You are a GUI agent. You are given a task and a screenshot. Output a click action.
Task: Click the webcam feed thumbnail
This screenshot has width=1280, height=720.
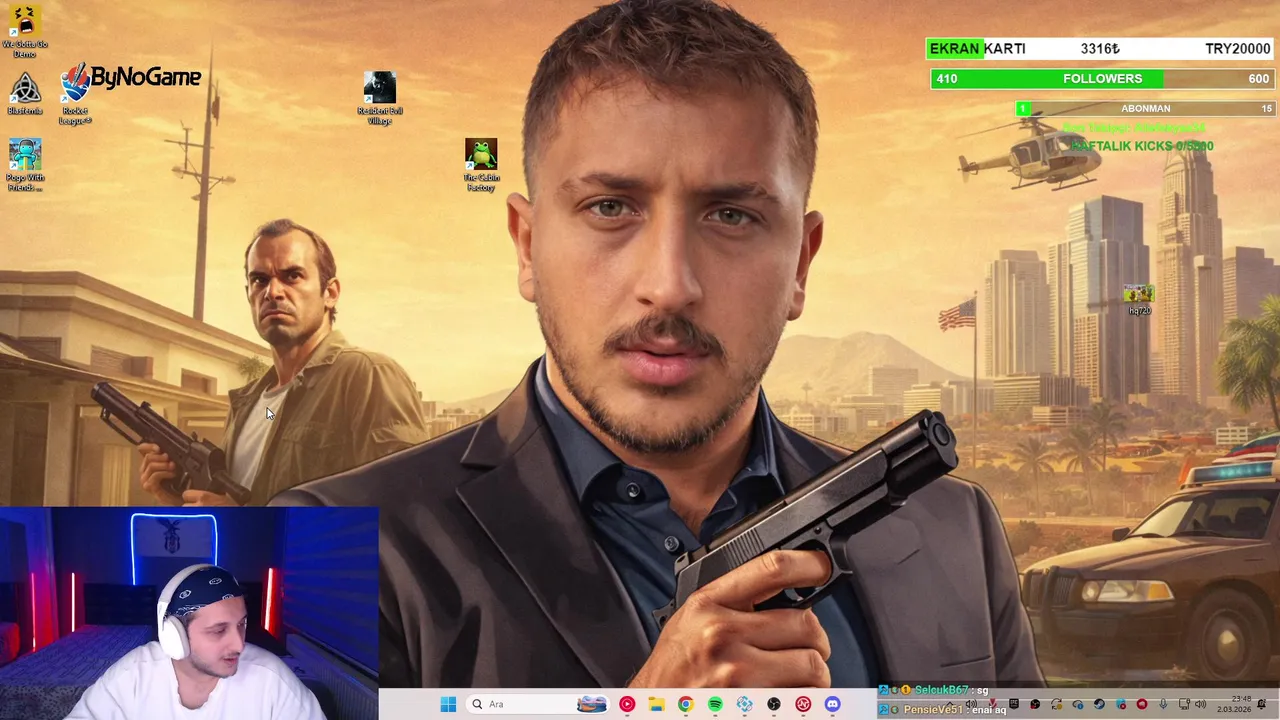[x=189, y=614]
